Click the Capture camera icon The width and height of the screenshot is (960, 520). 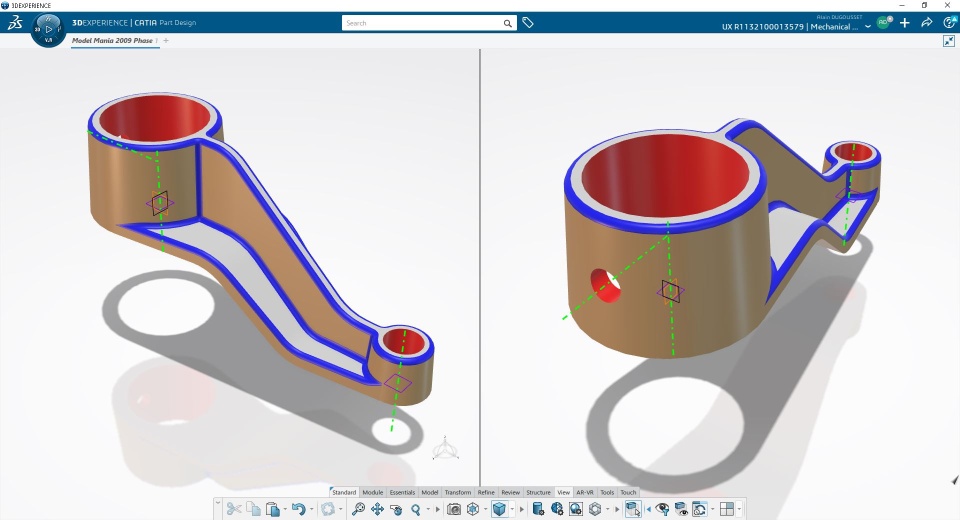point(454,509)
